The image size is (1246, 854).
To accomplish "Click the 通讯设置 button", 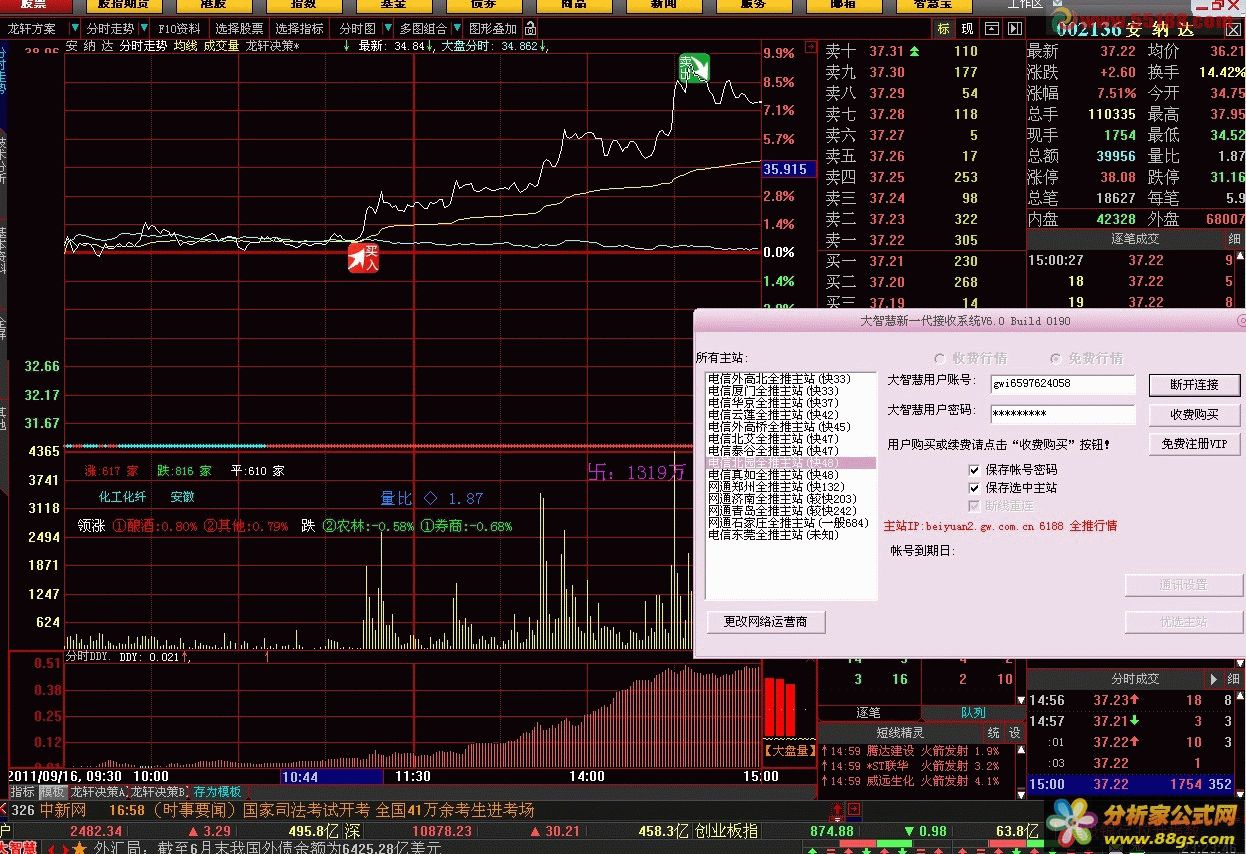I will pyautogui.click(x=1183, y=585).
